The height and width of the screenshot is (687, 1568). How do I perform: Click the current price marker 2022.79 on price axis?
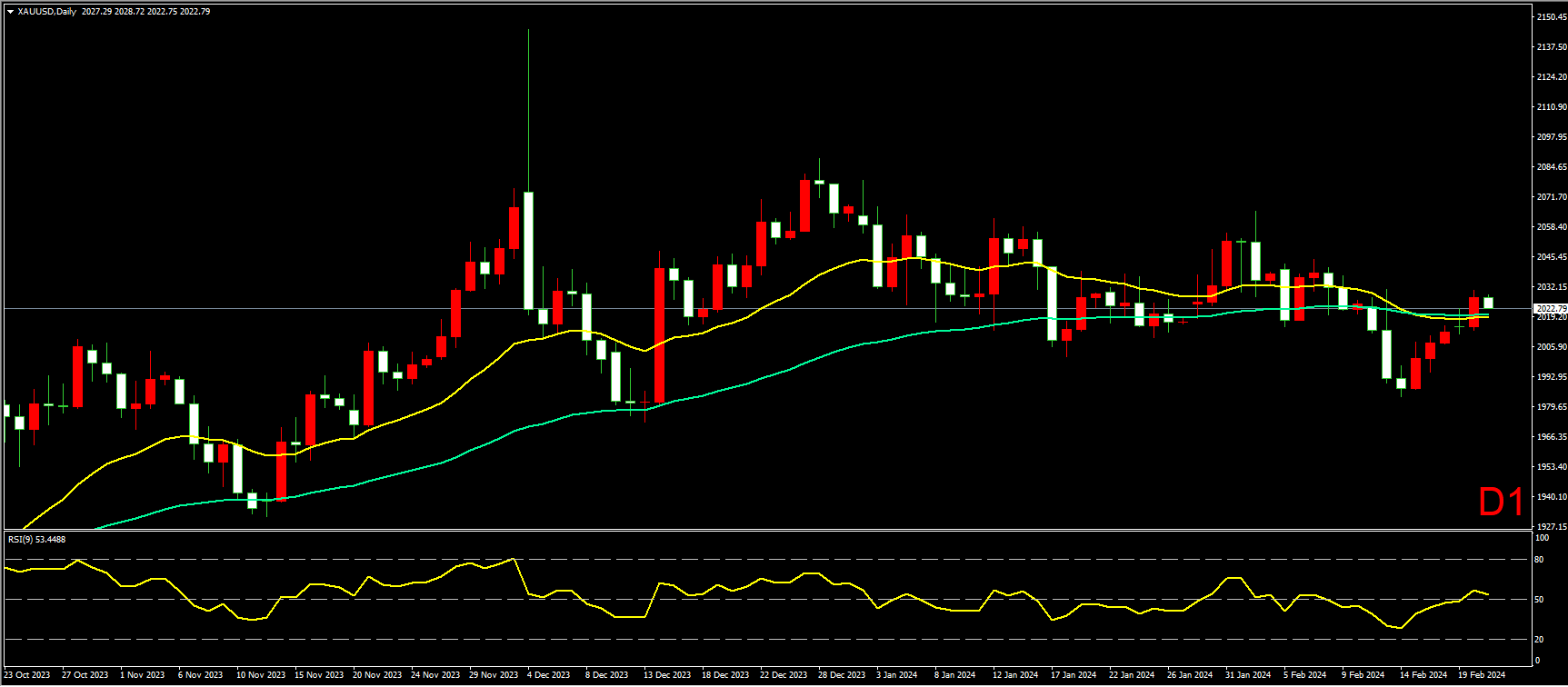(1552, 309)
